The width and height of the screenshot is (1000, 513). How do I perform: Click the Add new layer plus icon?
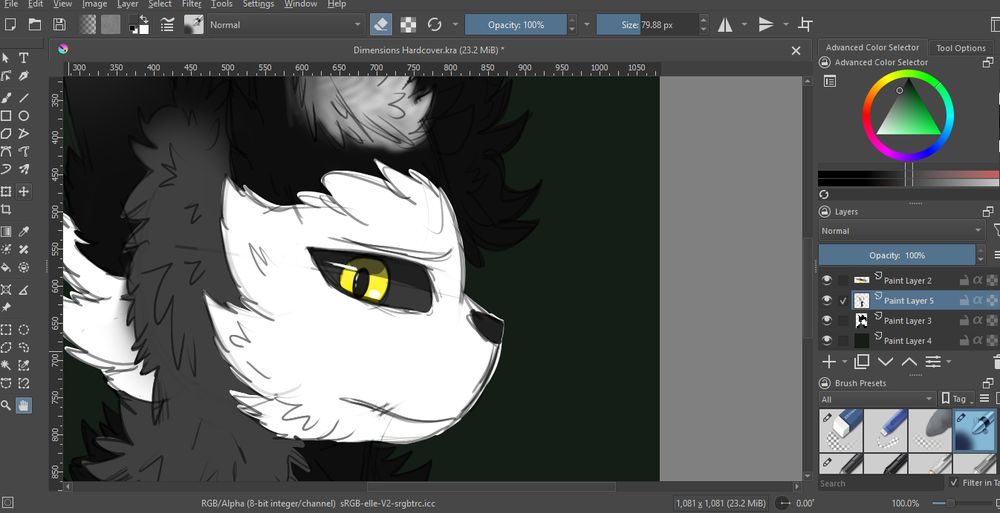(x=828, y=361)
